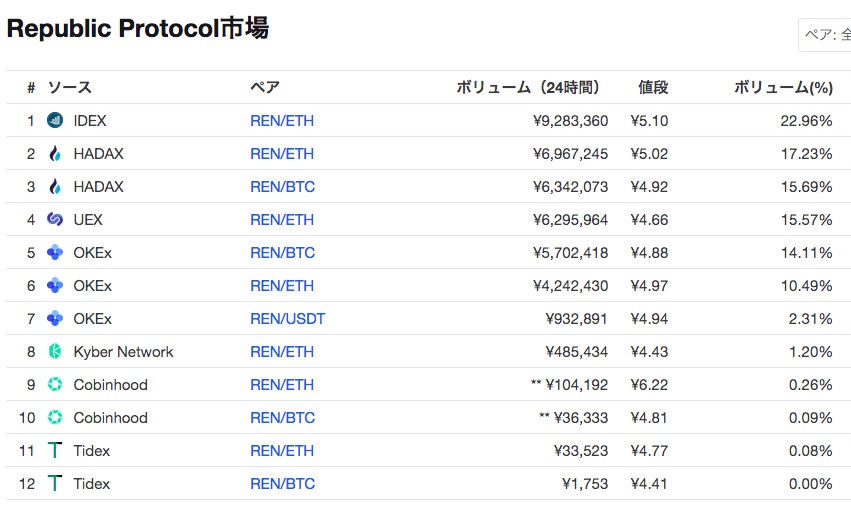Click the Tidex logo in row 11
The width and height of the screenshot is (851, 505).
(x=55, y=450)
